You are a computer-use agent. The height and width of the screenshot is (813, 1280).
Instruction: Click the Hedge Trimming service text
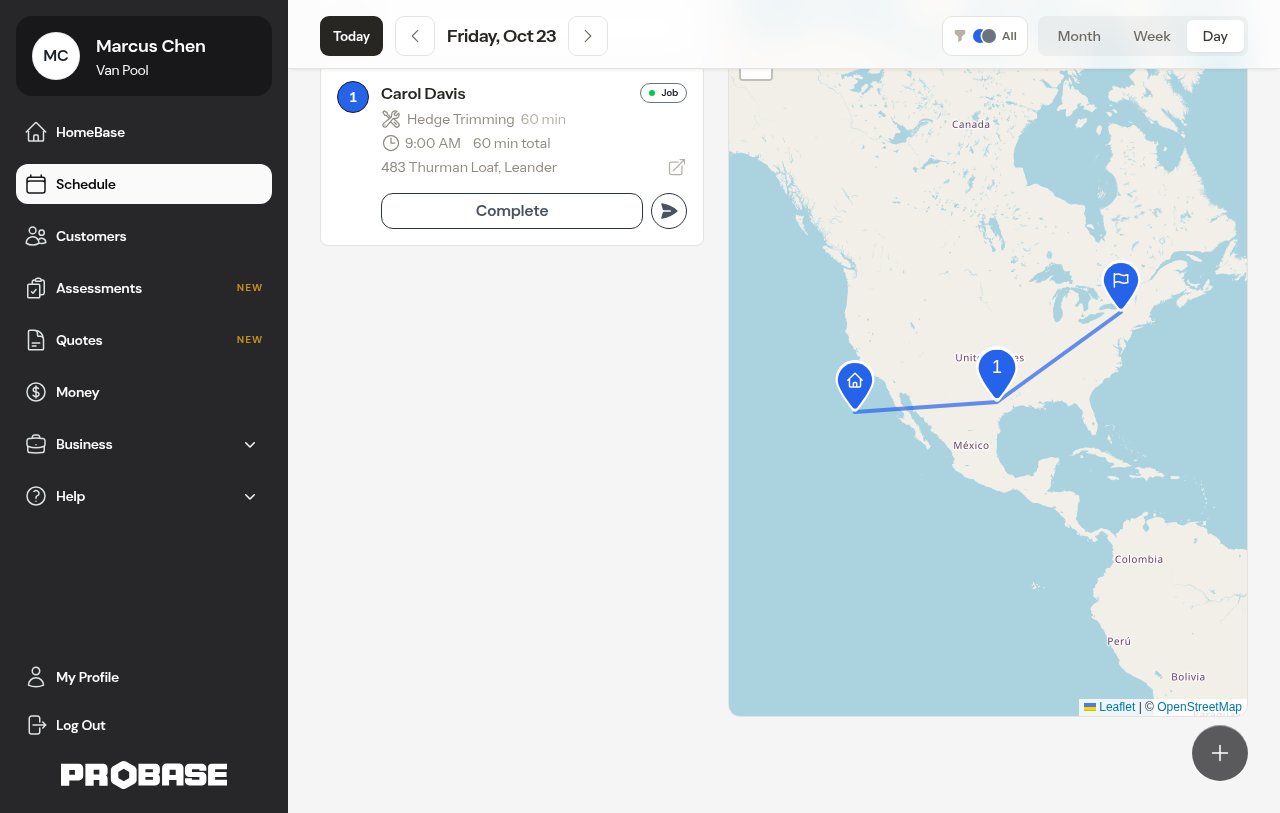coord(461,119)
